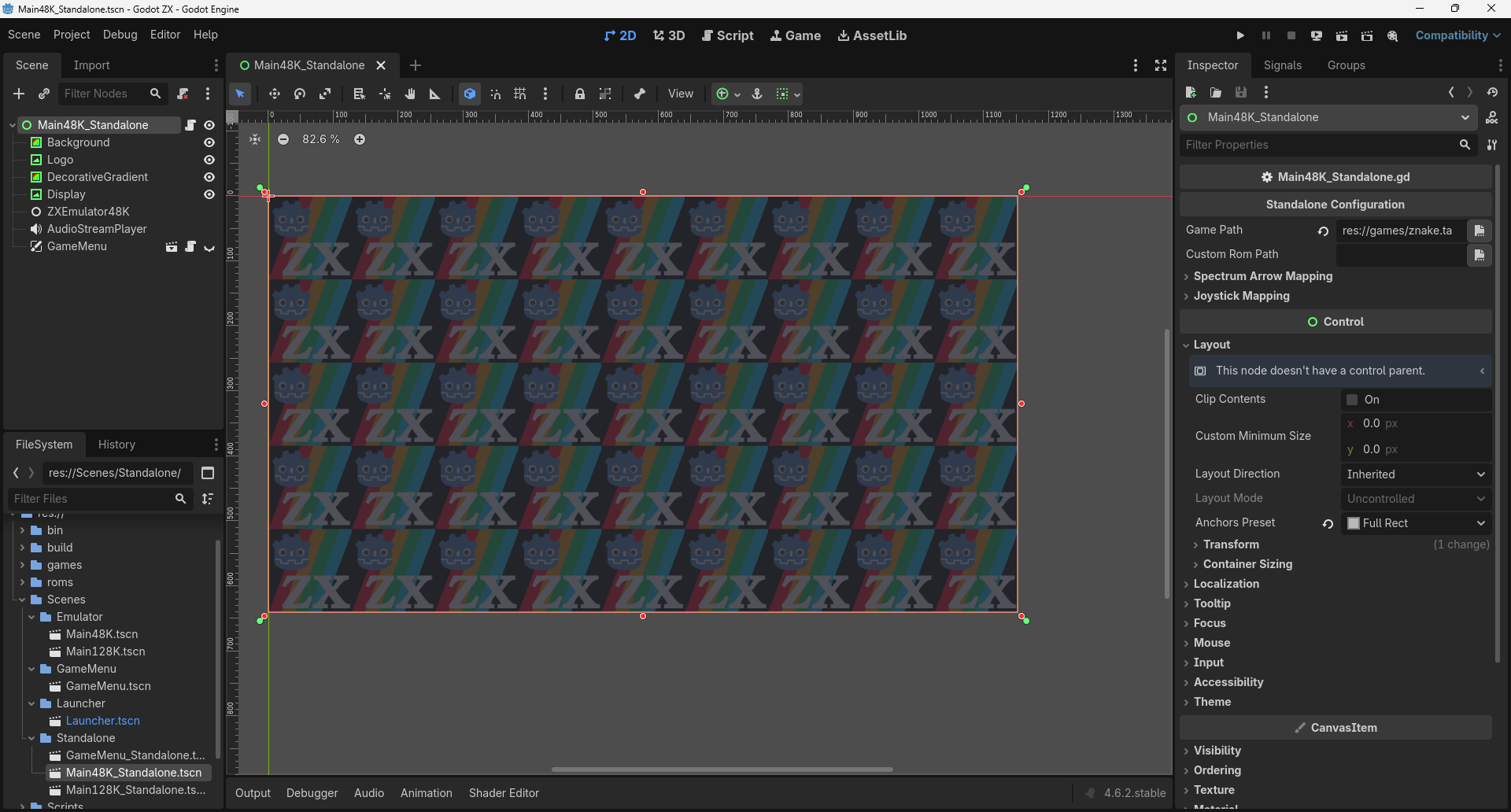Select the Ruler Mode tool
This screenshot has width=1511, height=812.
434,94
